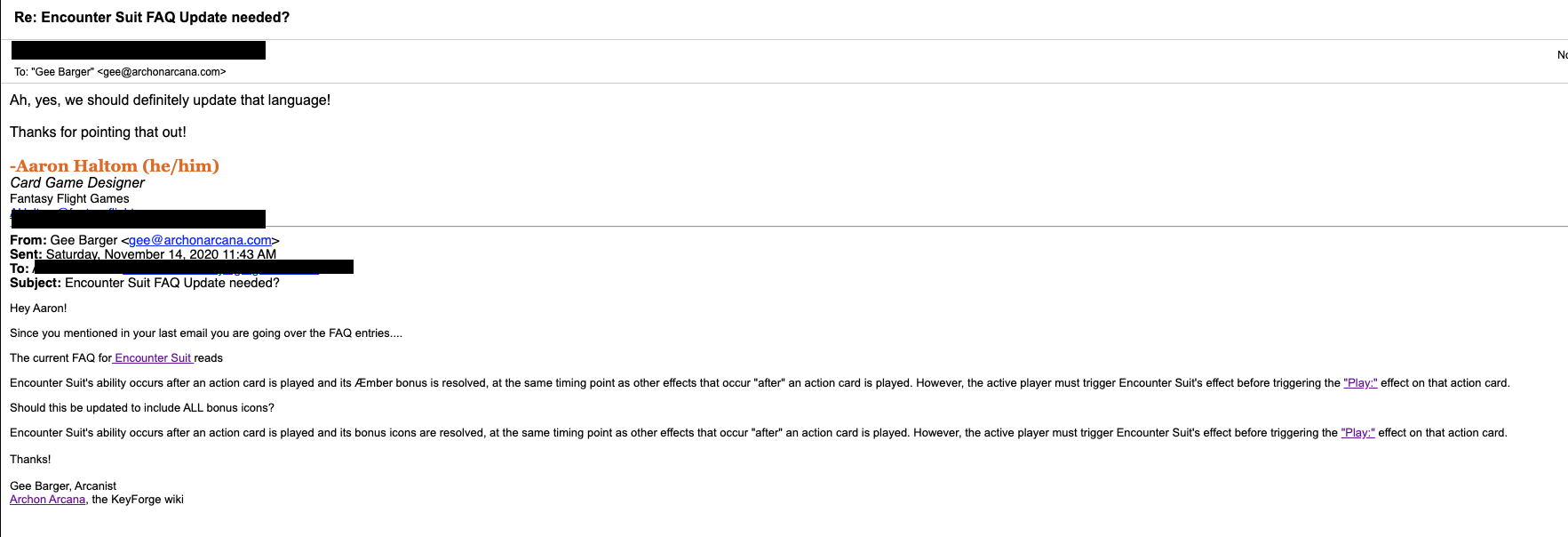Click the Aaron Haltom signature name
Image resolution: width=1568 pixels, height=537 pixels.
tap(115, 166)
